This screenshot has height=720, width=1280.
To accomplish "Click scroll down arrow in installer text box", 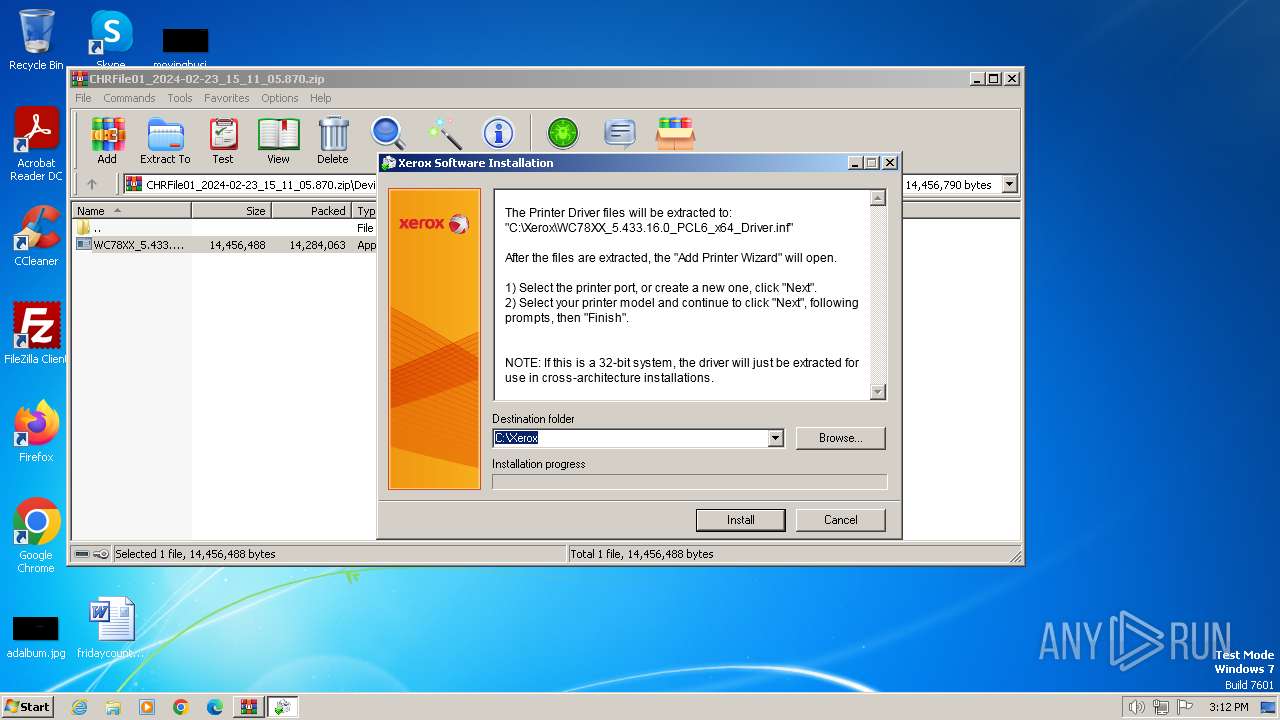I will pos(878,393).
